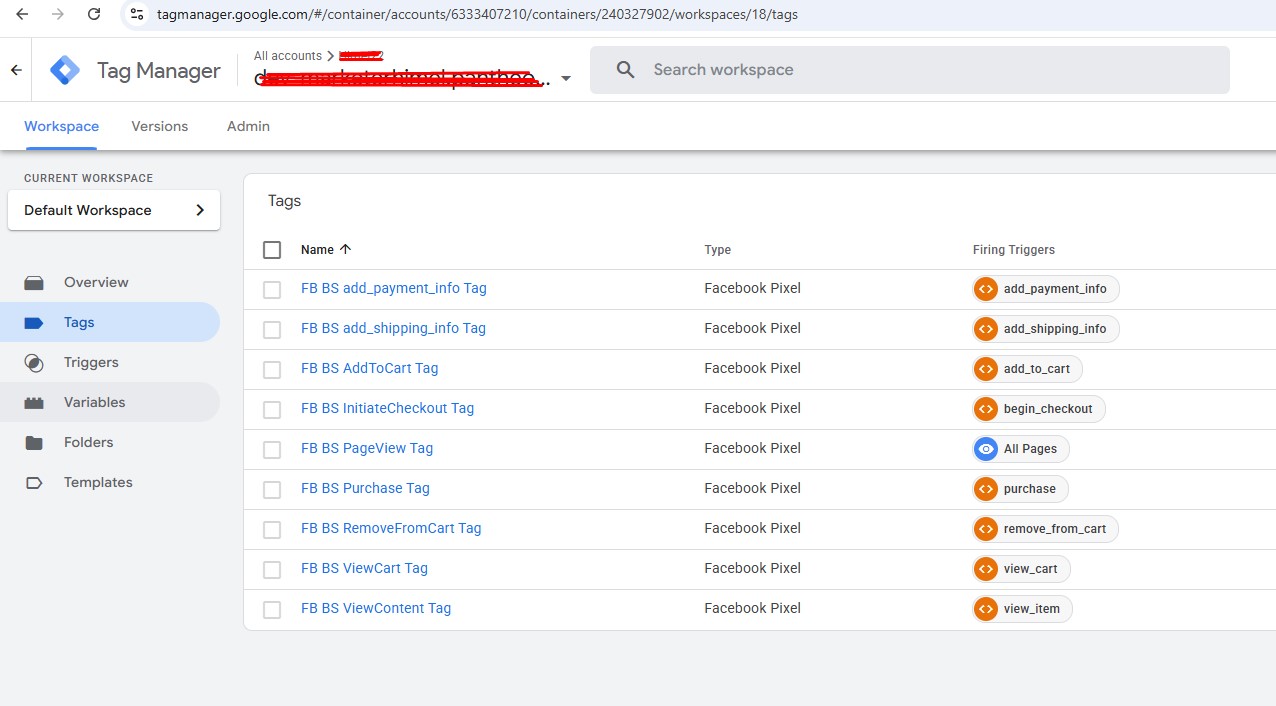The height and width of the screenshot is (706, 1276).
Task: Switch to the Workspace tab
Action: [62, 126]
